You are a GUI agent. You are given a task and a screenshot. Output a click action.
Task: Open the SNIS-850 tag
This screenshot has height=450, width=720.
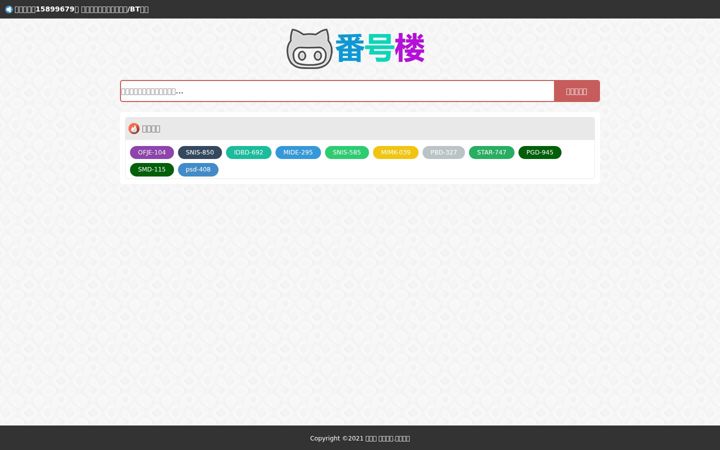pyautogui.click(x=200, y=152)
